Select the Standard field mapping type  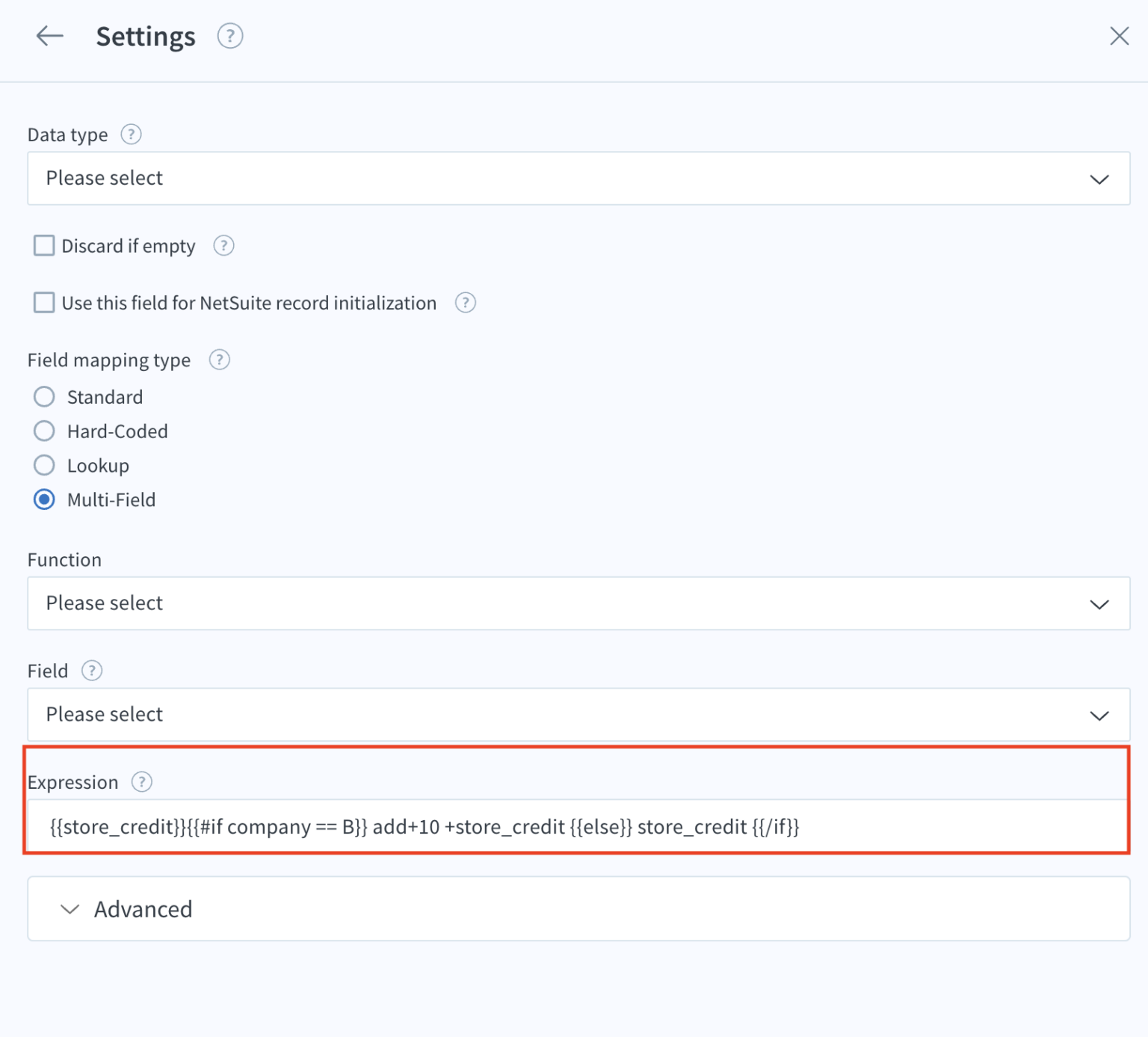(44, 396)
